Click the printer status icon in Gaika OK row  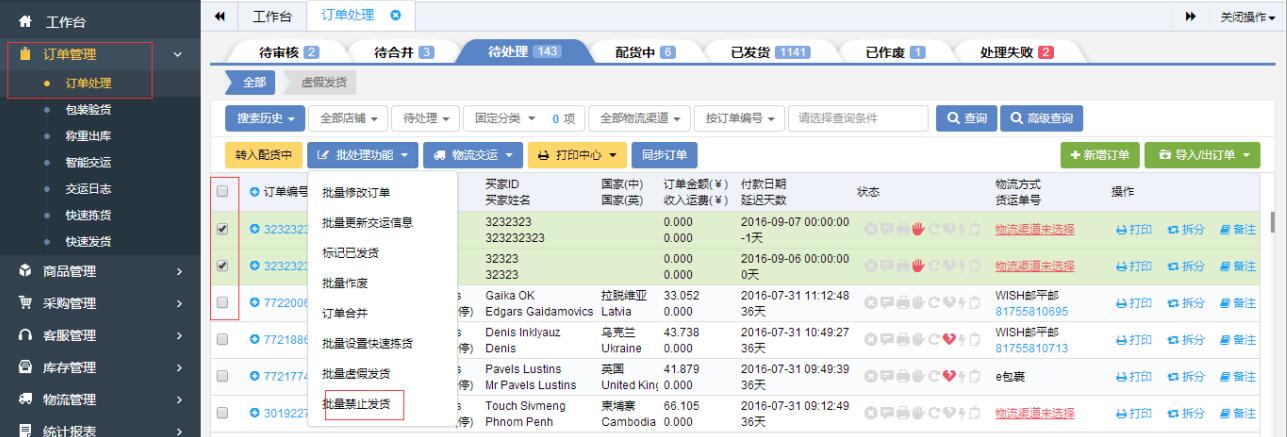[902, 302]
